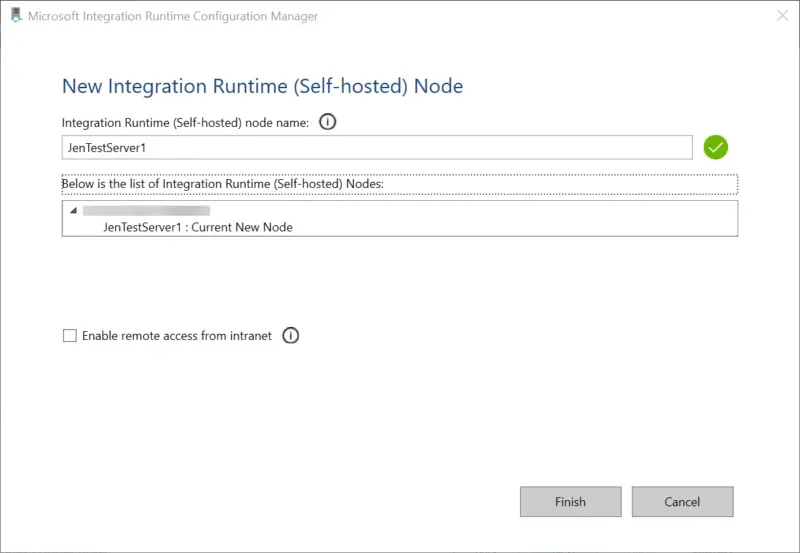Close the Configuration Manager window

781,16
